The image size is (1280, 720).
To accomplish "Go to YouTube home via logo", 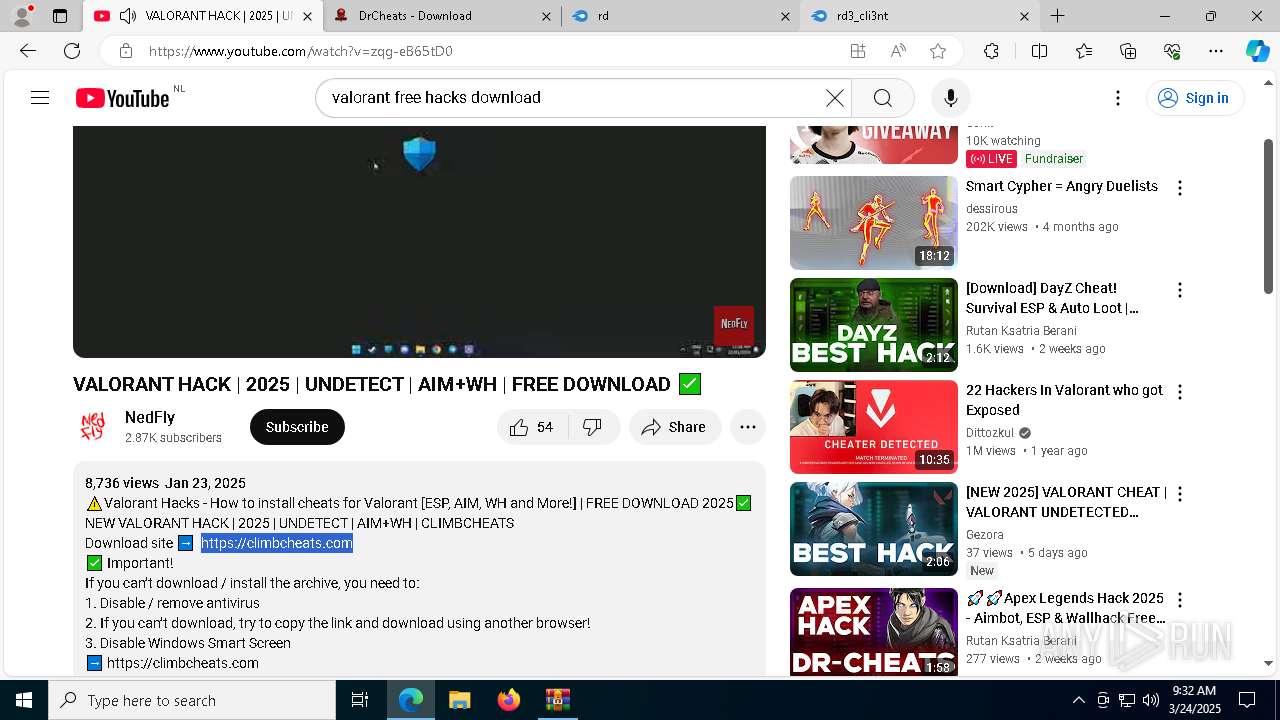I will (122, 98).
